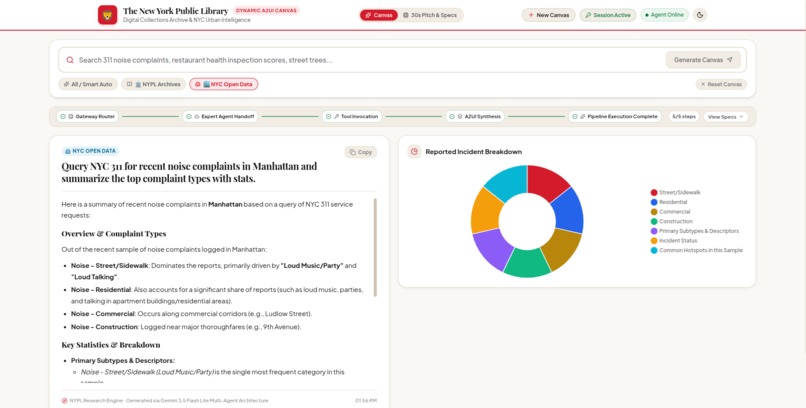Screen dimensions: 806x408
Task: Click the cyan Common Hotspots donut segment
Action: (x=507, y=182)
